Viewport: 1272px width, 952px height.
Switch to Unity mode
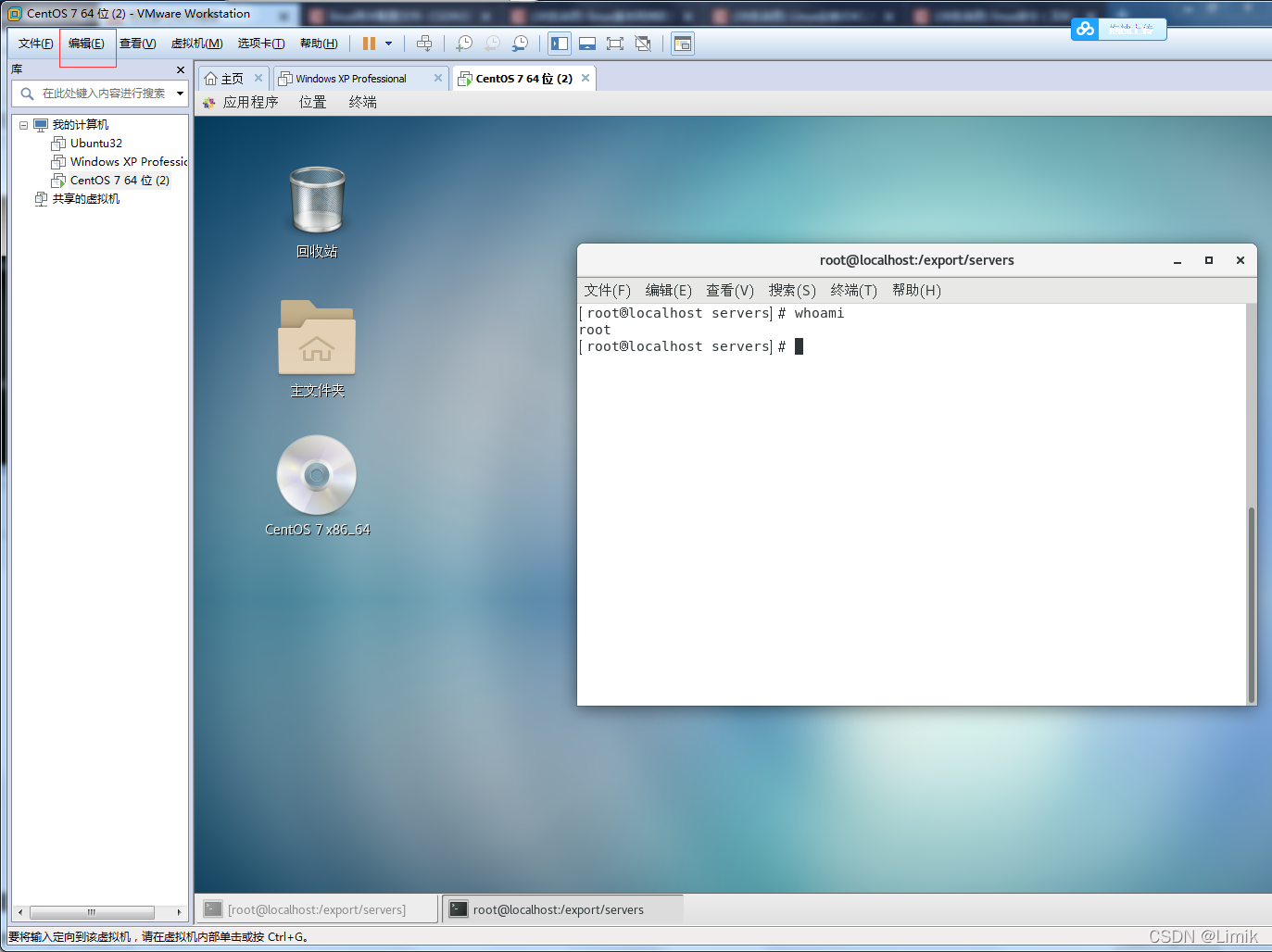pos(643,44)
